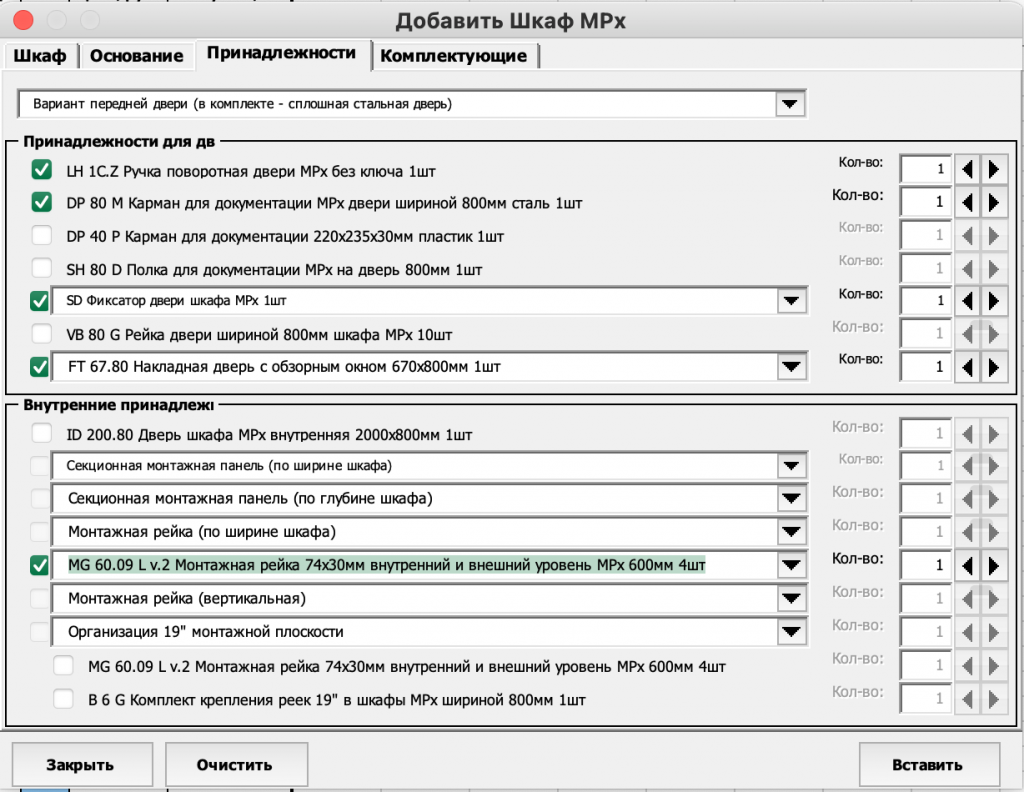Enable DP 40 P Карман пластик checkbox

click(x=42, y=237)
